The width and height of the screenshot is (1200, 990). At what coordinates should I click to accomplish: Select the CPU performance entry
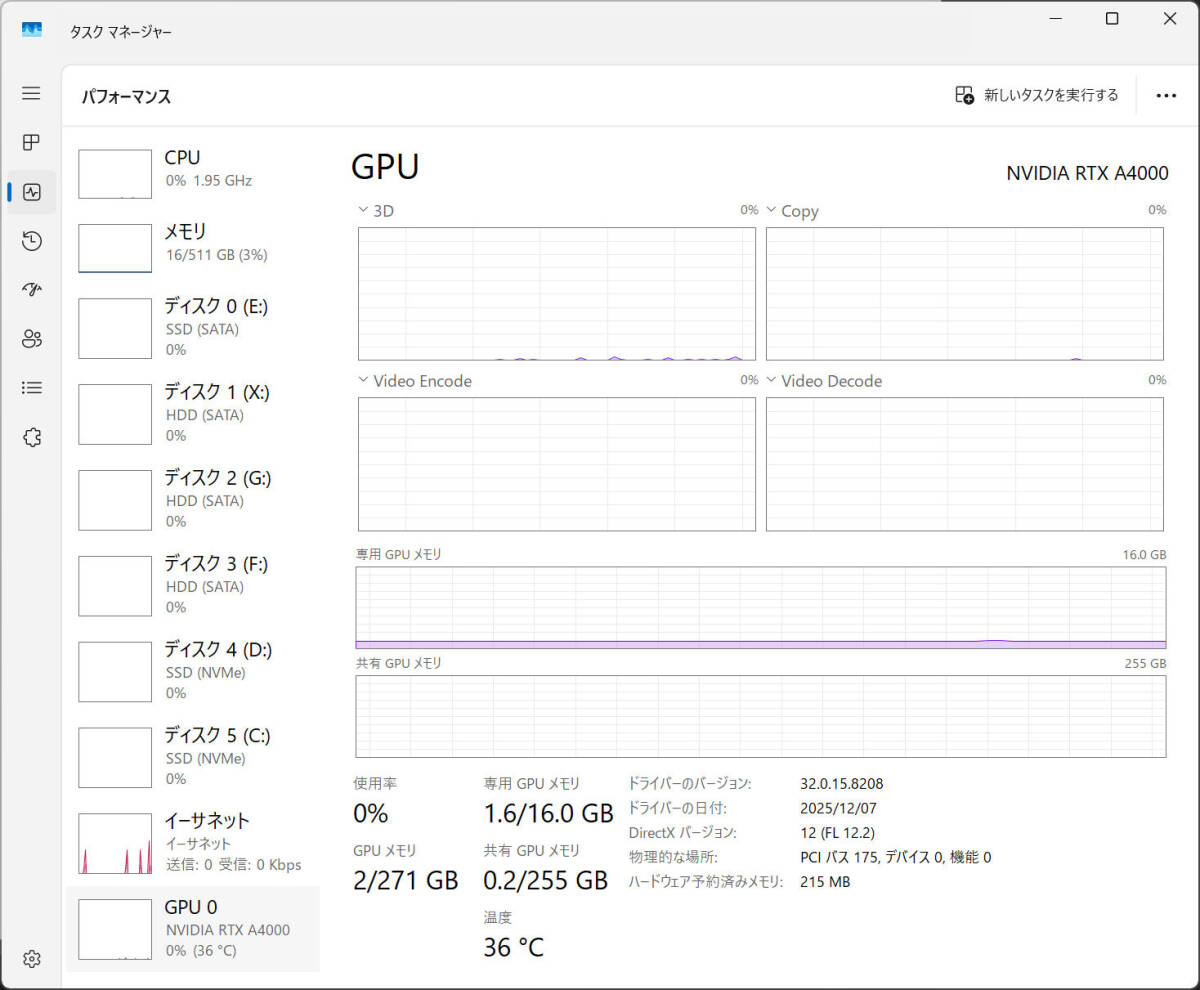(x=193, y=173)
